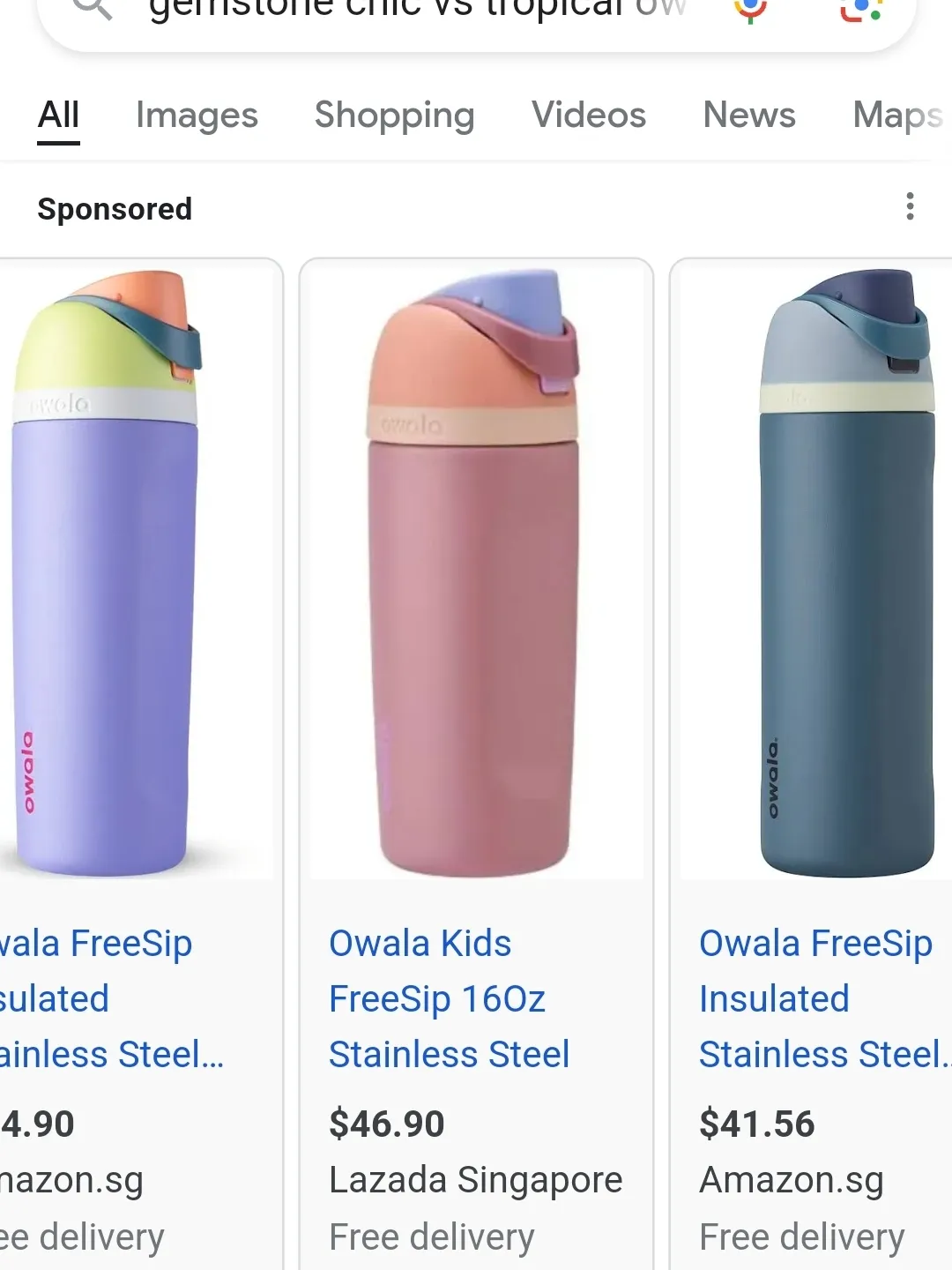This screenshot has width=952, height=1270.
Task: Click the $46.90 price
Action: coord(387,1124)
